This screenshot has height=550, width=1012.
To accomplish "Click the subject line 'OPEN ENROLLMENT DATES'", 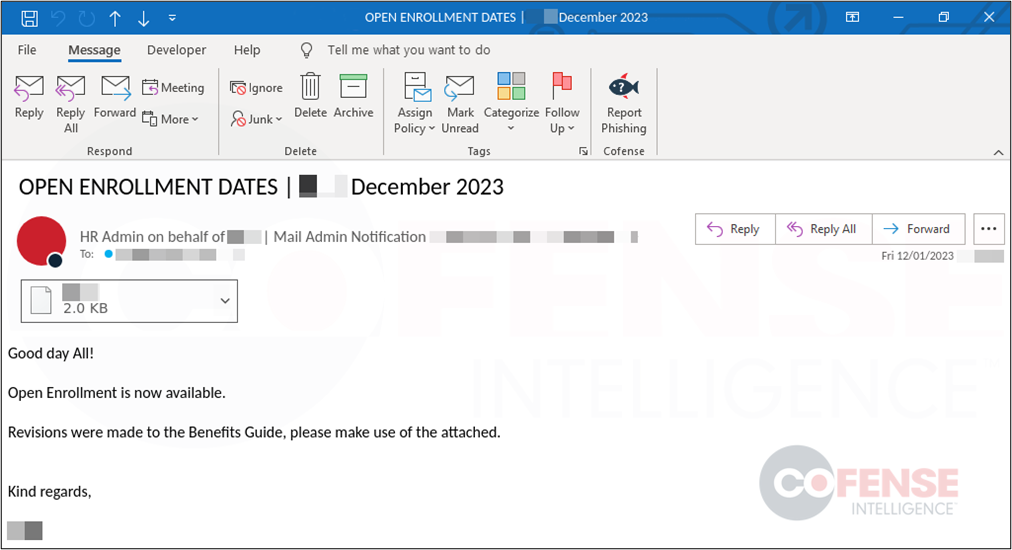I will (x=148, y=187).
